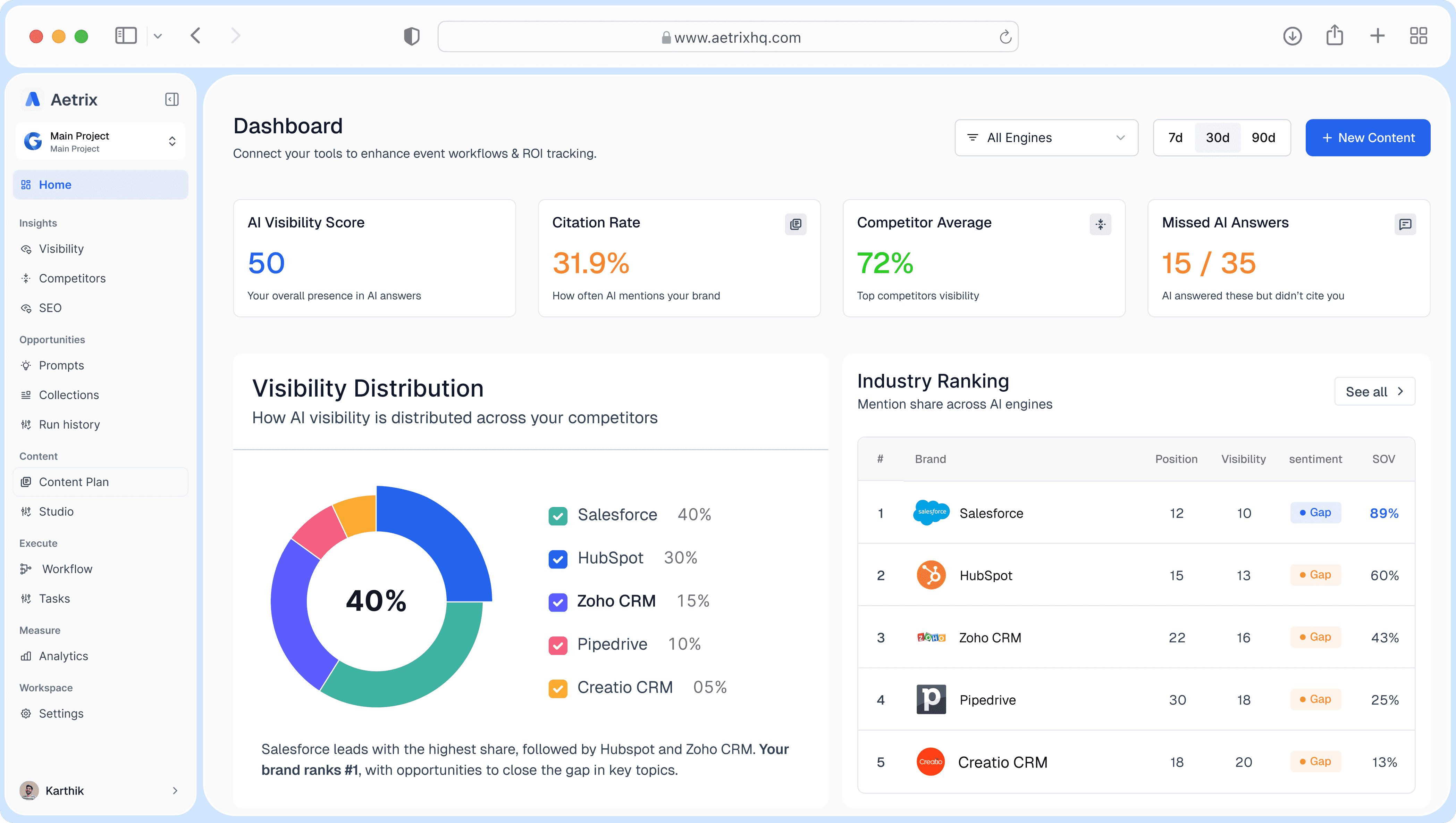1456x823 pixels.
Task: Toggle the browser sidebar icon
Action: (x=126, y=36)
